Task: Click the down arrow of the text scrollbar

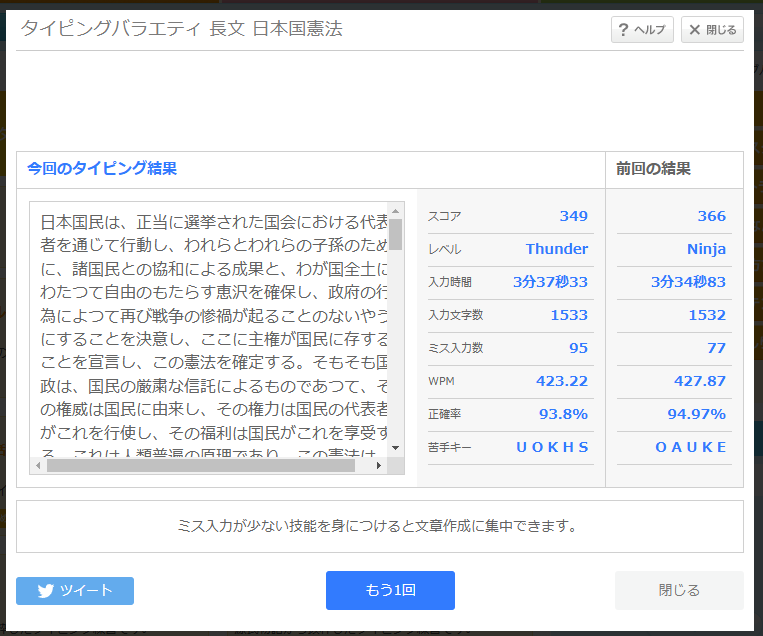Action: pos(396,448)
